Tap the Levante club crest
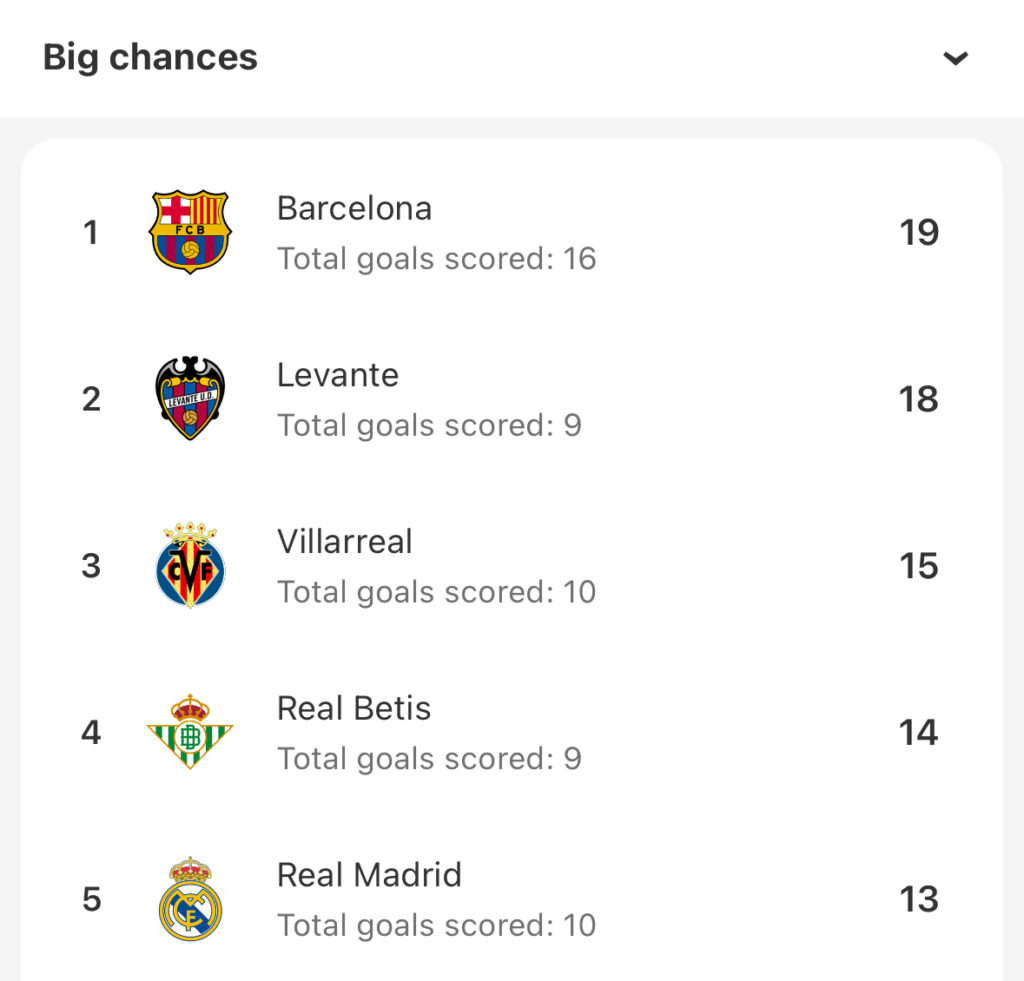Screen dimensions: 1024x981 pyautogui.click(x=190, y=398)
